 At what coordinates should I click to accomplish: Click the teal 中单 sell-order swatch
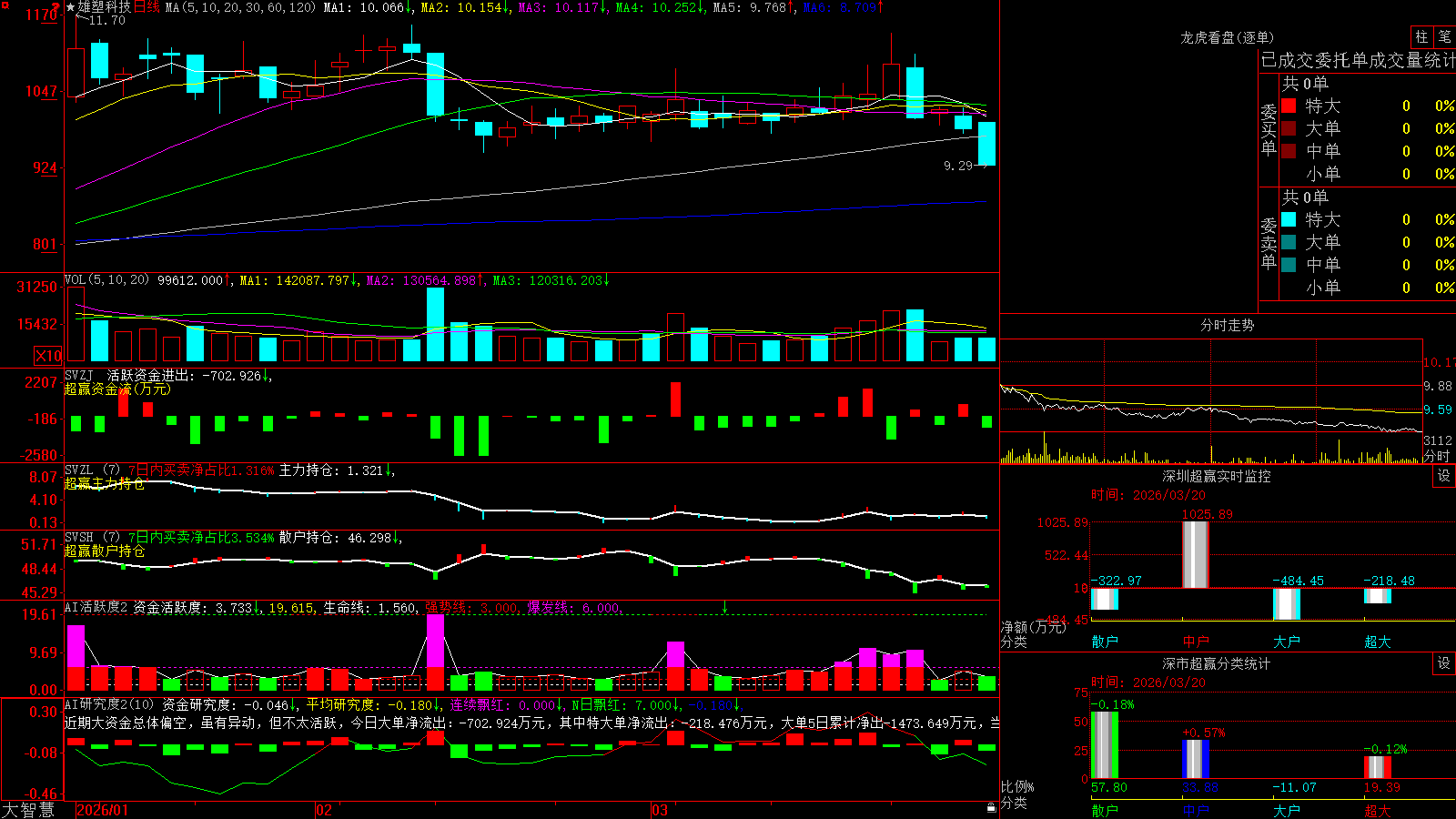pos(1289,265)
